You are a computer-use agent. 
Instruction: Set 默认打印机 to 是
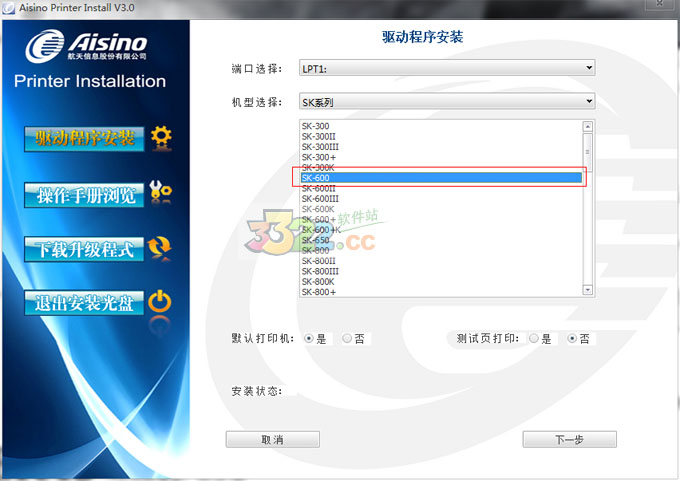pyautogui.click(x=309, y=338)
